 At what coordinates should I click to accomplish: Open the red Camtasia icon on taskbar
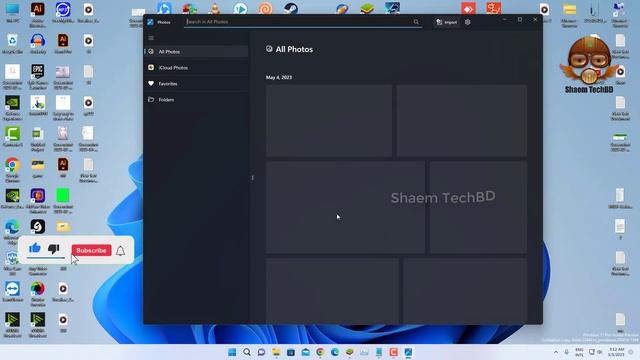point(393,352)
